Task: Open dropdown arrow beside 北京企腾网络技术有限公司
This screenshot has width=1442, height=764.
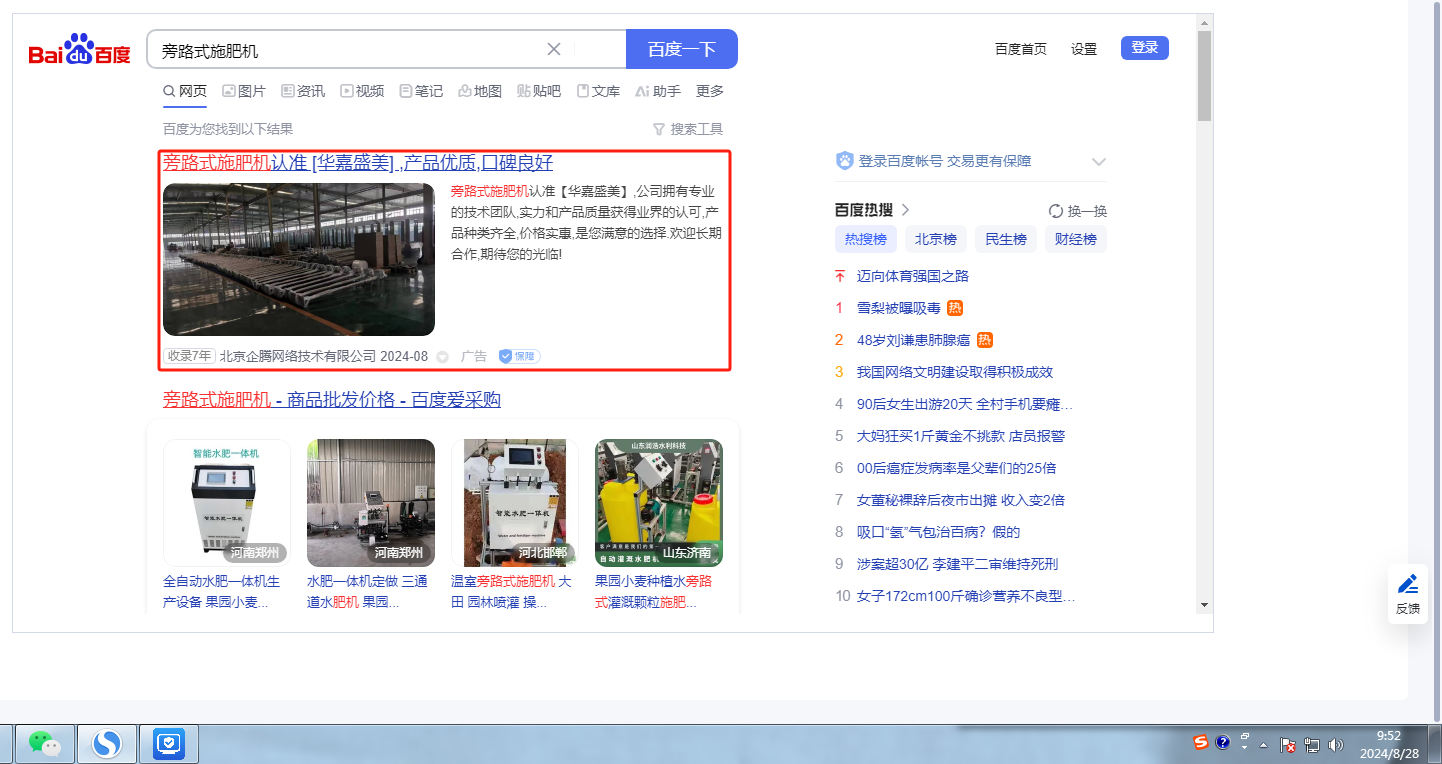Action: [x=443, y=357]
